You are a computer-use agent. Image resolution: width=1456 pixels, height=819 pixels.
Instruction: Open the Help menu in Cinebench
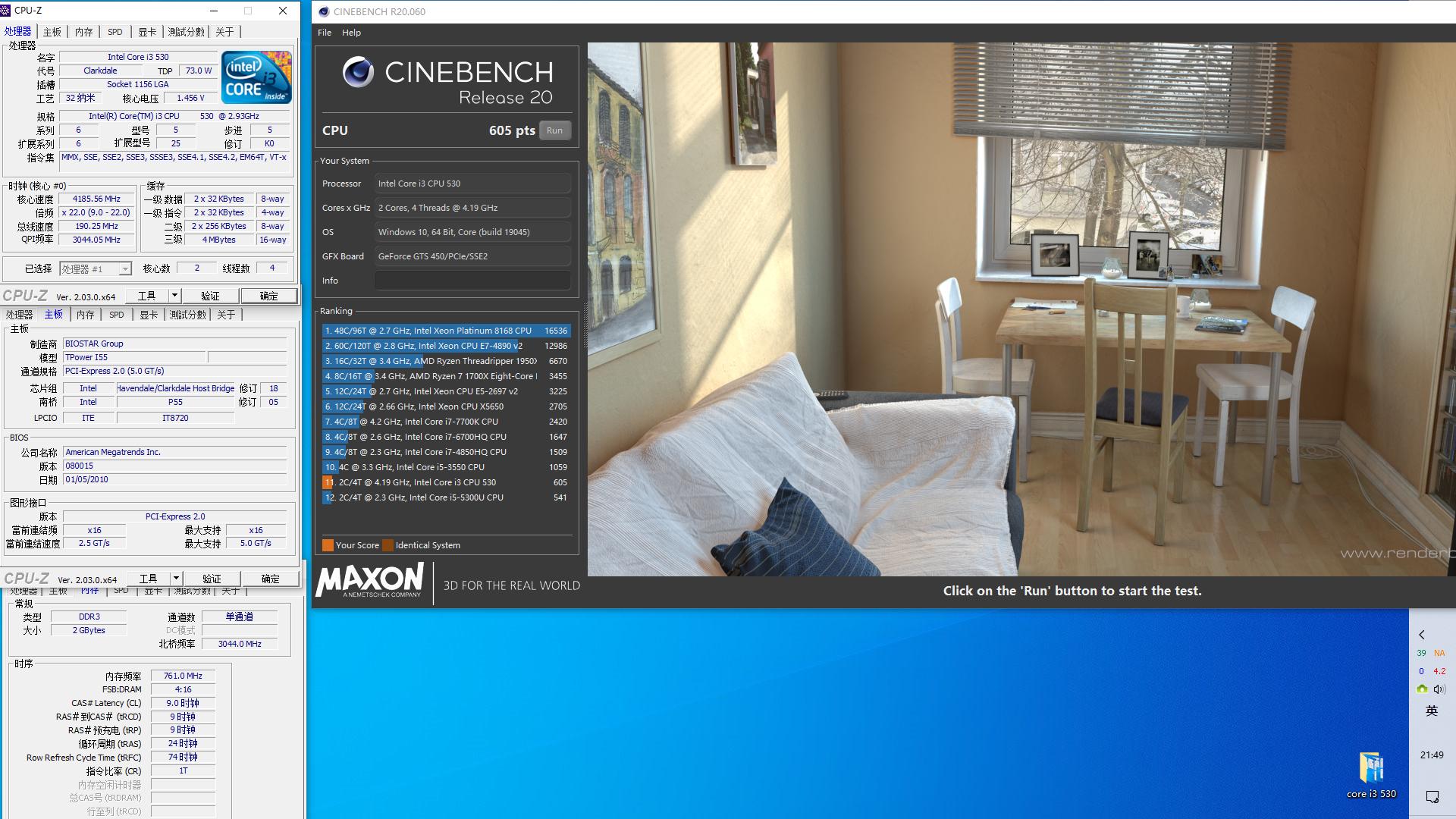coord(351,33)
